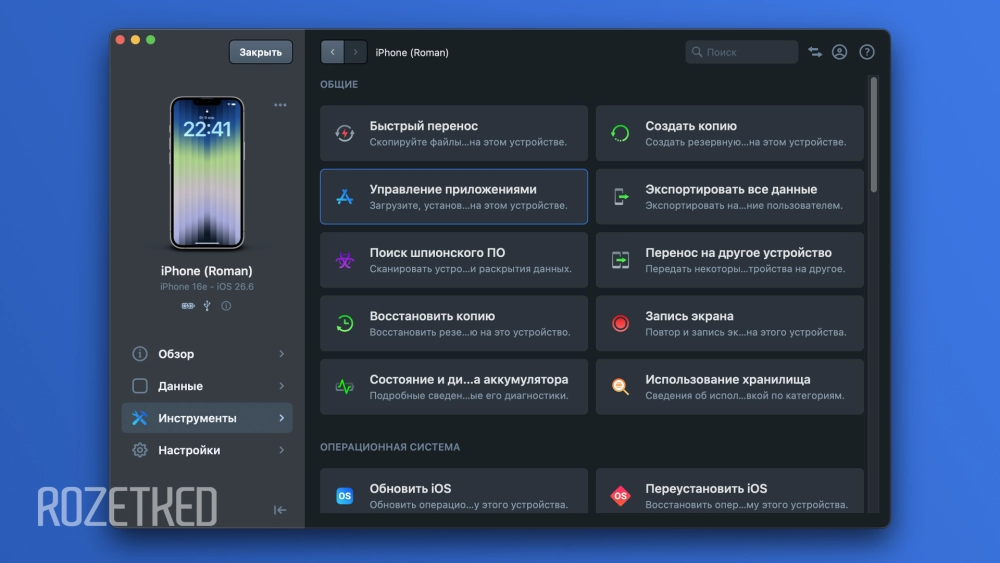Click the Данные square icon in sidebar
This screenshot has width=1000, height=563.
pos(140,386)
